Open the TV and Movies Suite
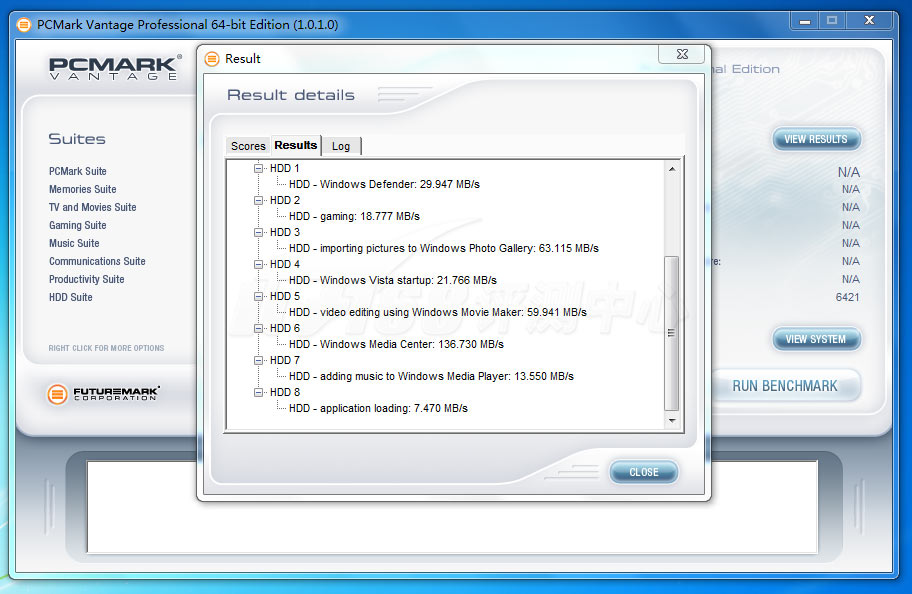 point(93,208)
